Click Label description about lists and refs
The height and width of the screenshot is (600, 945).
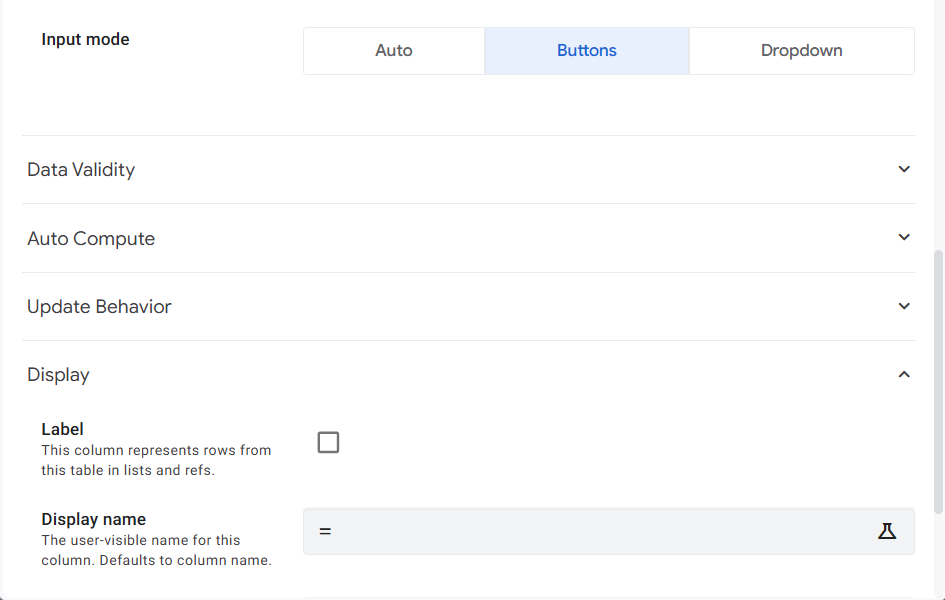point(156,460)
